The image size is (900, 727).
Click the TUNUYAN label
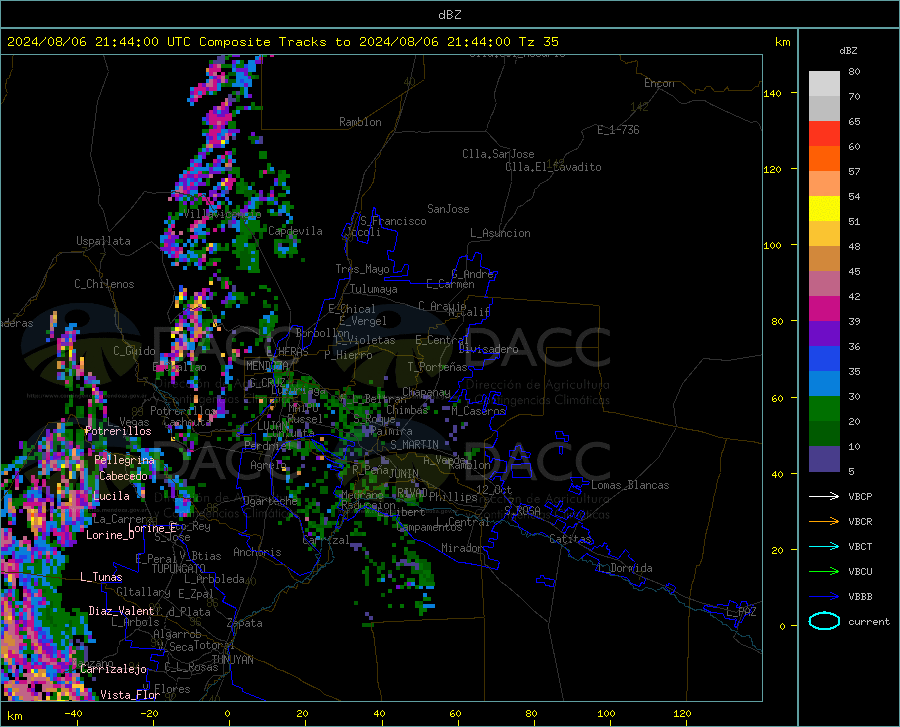(232, 659)
